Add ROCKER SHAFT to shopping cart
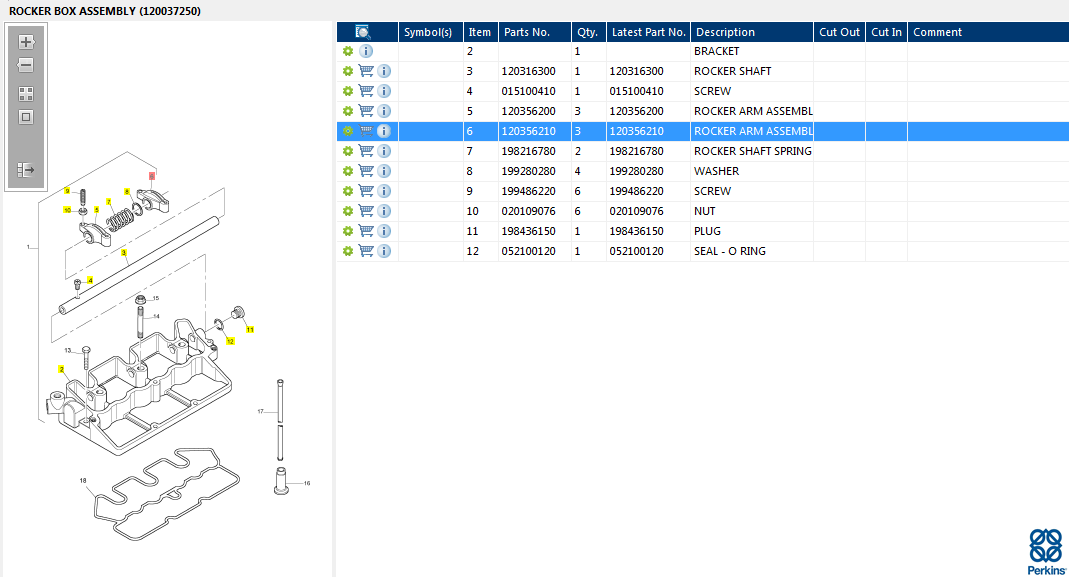The height and width of the screenshot is (577, 1069). tap(366, 71)
